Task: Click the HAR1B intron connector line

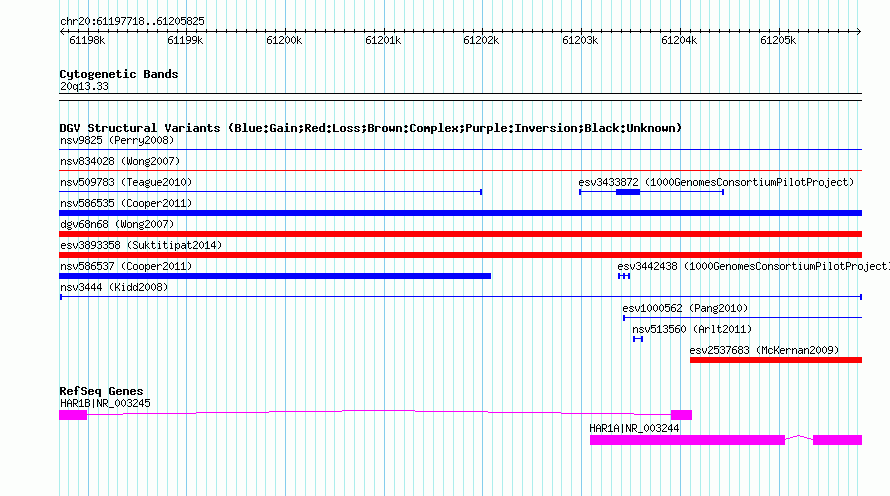Action: coord(379,412)
